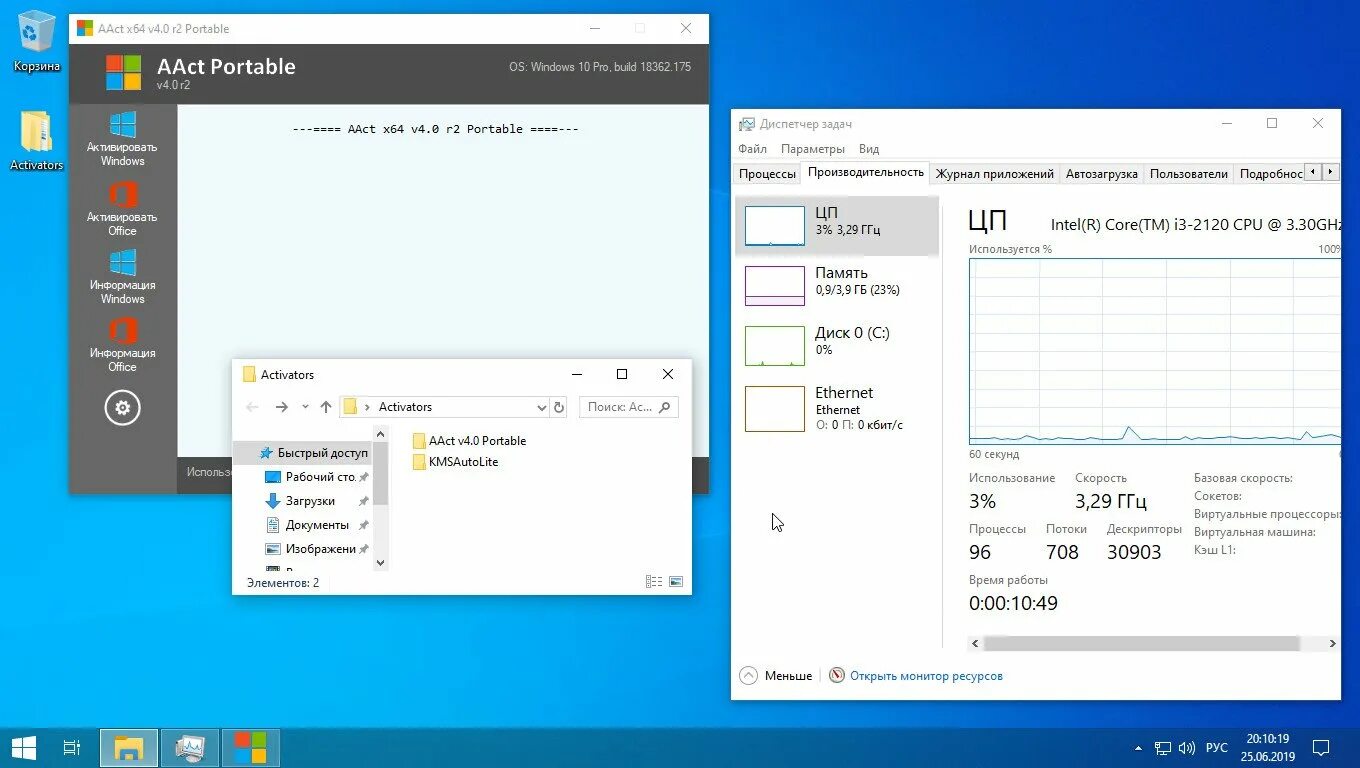Select the KMSAutoLite folder
This screenshot has width=1360, height=768.
tap(455, 462)
